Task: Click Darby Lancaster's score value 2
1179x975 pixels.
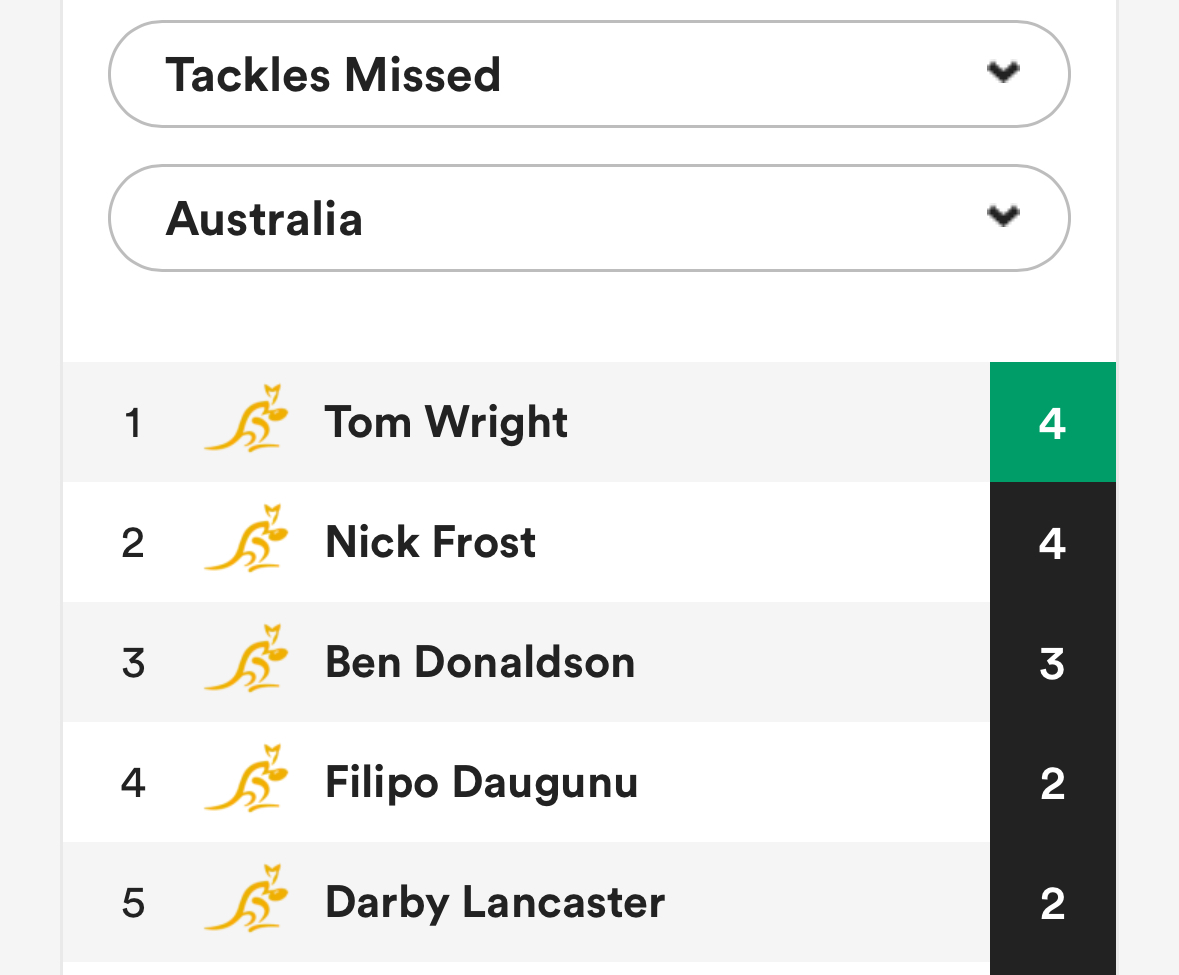Action: pos(1053,904)
